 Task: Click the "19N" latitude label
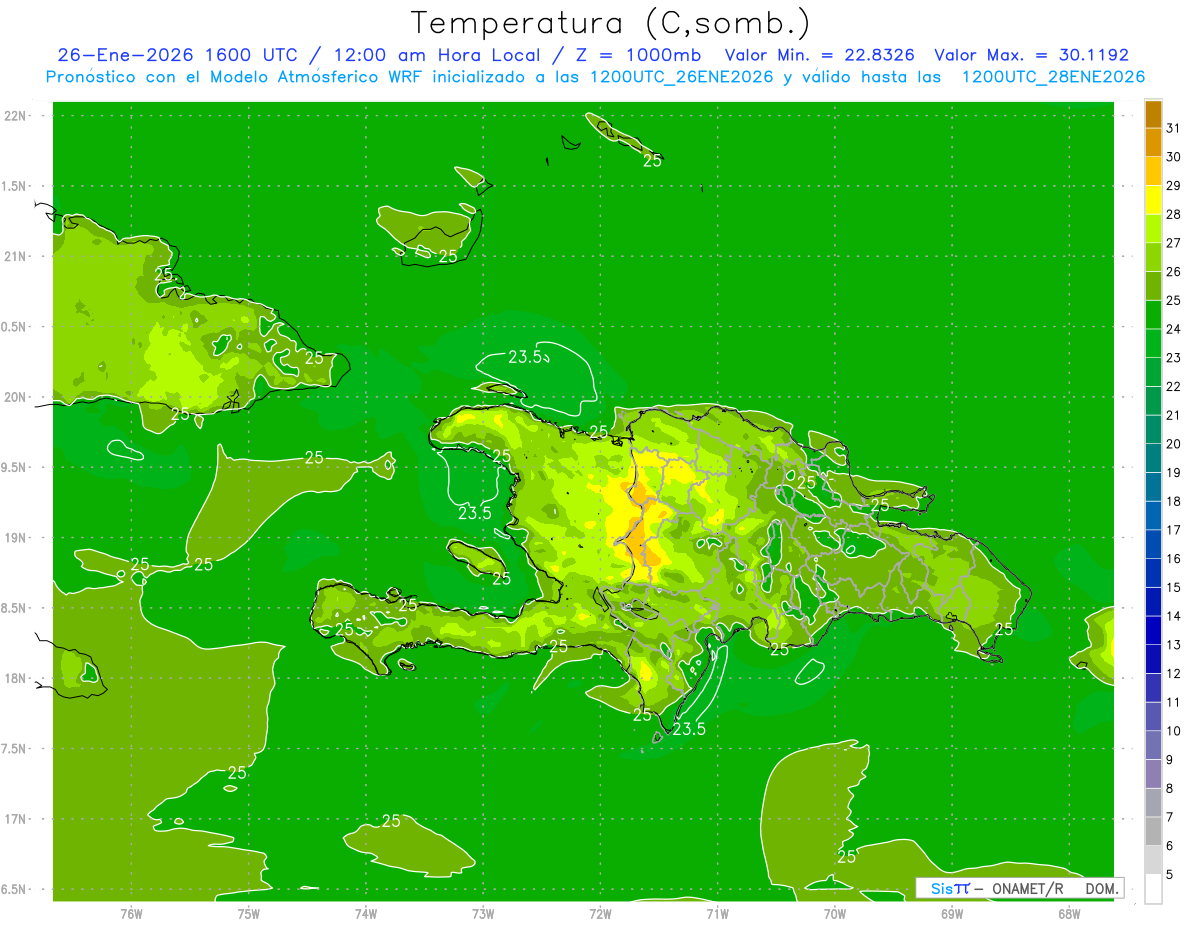[x=17, y=538]
